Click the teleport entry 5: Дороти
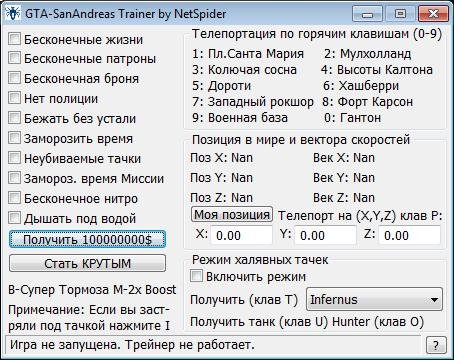Image resolution: width=454 pixels, height=360 pixels. click(x=221, y=86)
